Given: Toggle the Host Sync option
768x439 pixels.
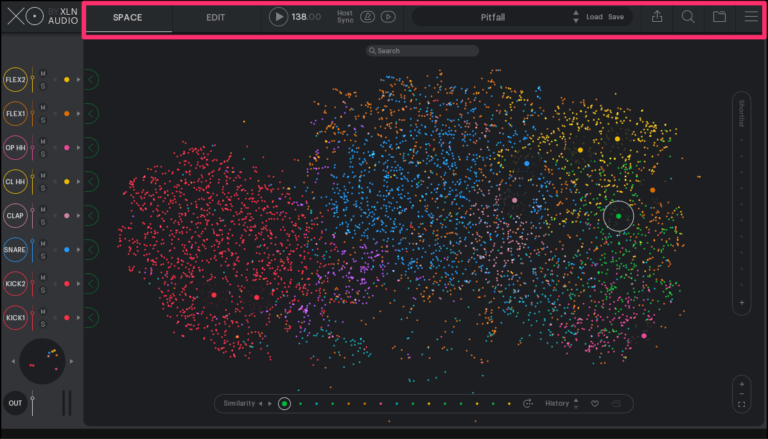Looking at the screenshot, I should (x=345, y=17).
